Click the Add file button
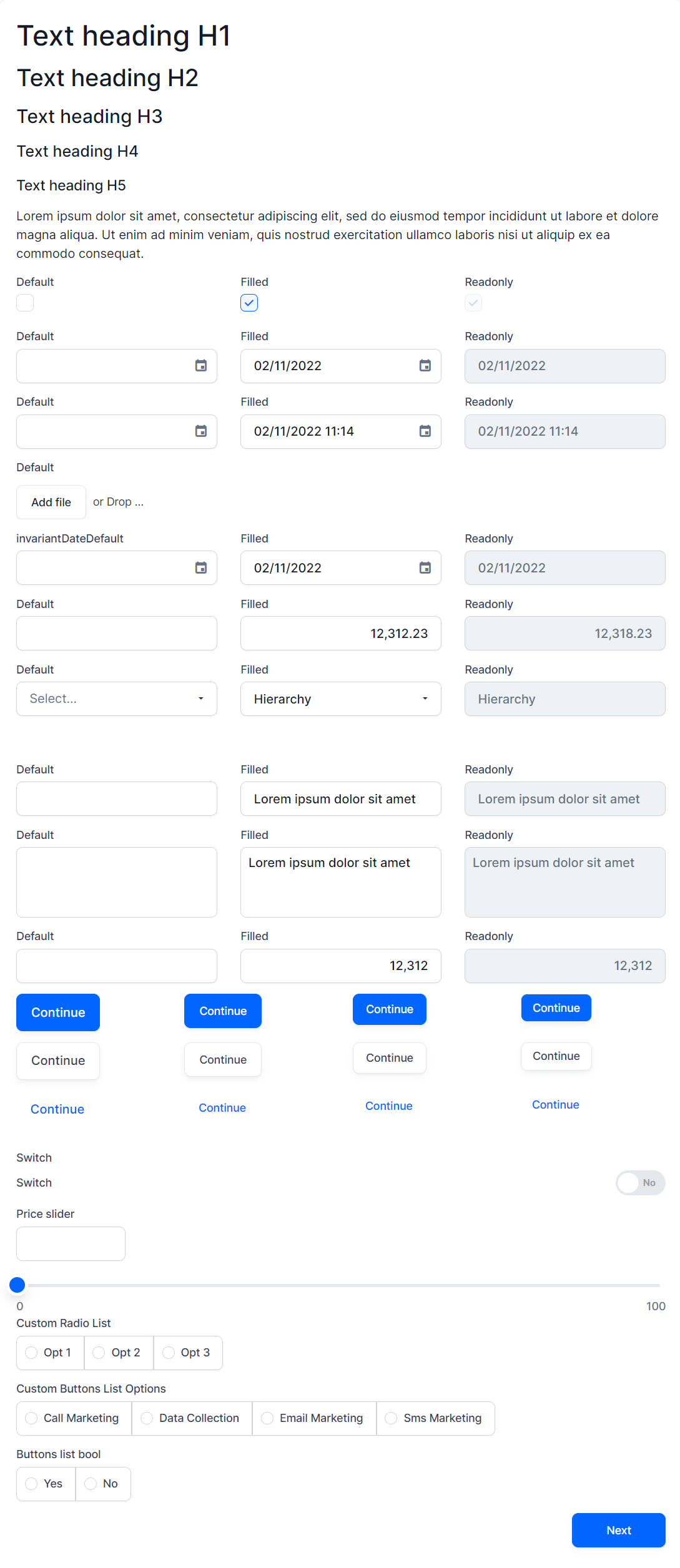 (x=51, y=502)
